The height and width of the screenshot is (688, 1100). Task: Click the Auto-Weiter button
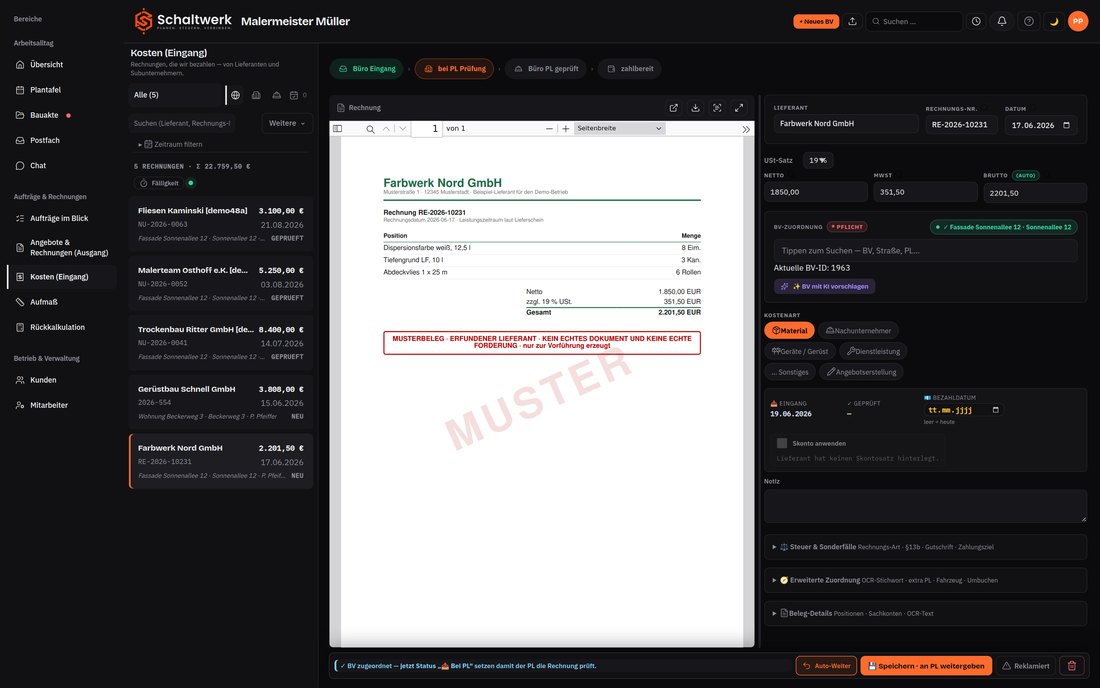(826, 666)
